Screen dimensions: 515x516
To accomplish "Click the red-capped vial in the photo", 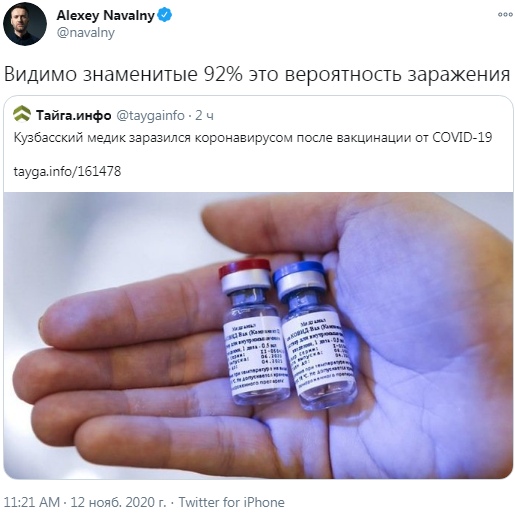I will coord(254,333).
